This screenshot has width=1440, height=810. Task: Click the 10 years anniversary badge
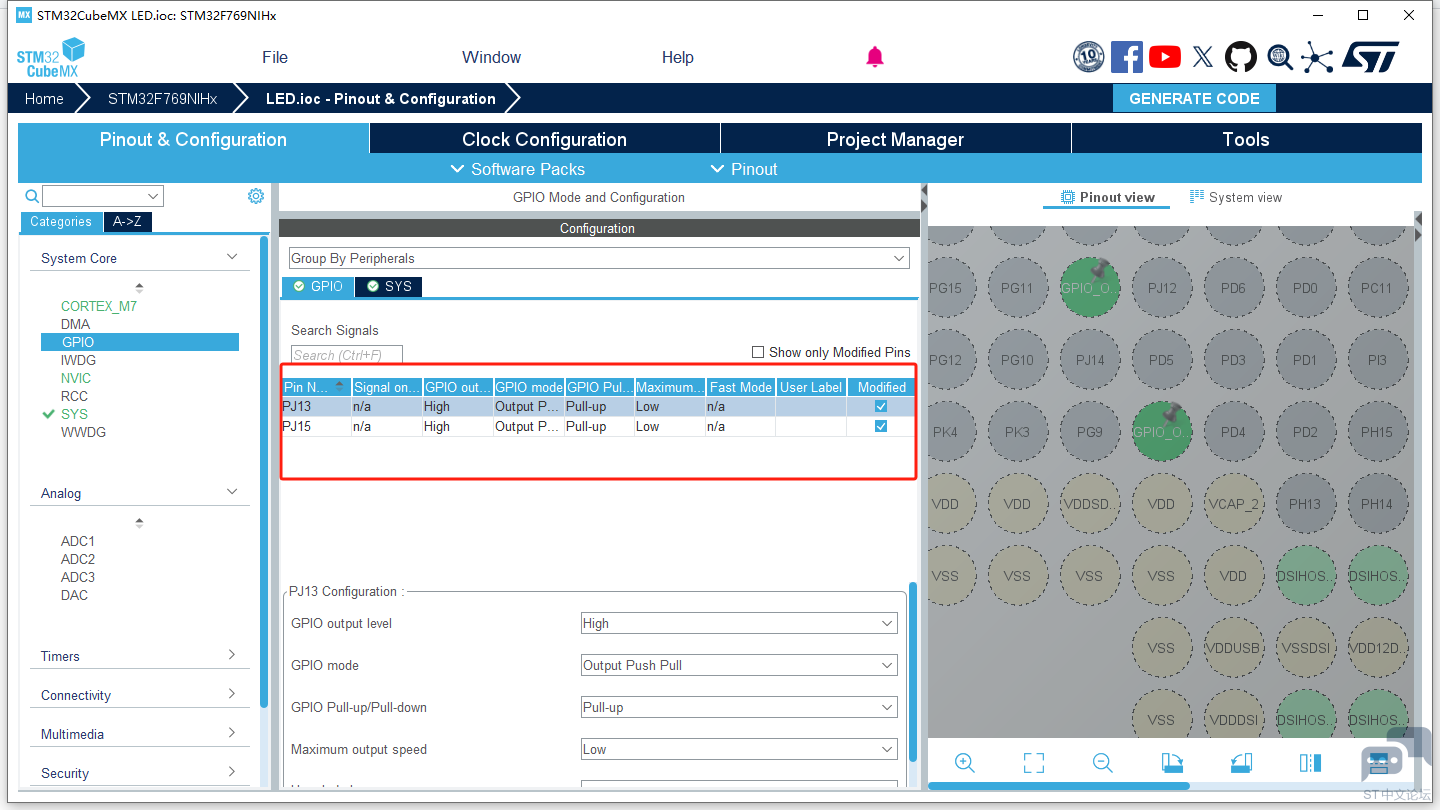pos(1088,57)
